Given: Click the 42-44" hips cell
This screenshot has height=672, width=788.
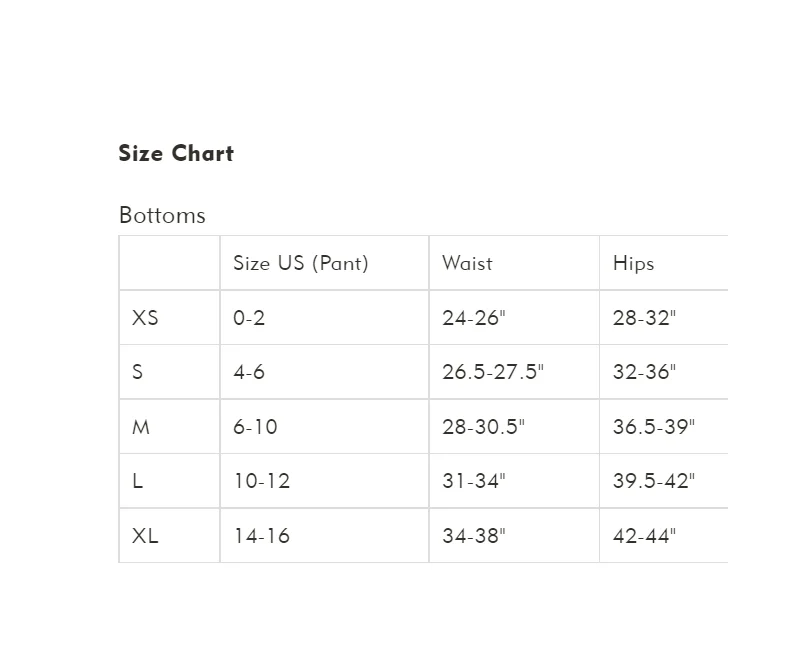Looking at the screenshot, I should [645, 536].
